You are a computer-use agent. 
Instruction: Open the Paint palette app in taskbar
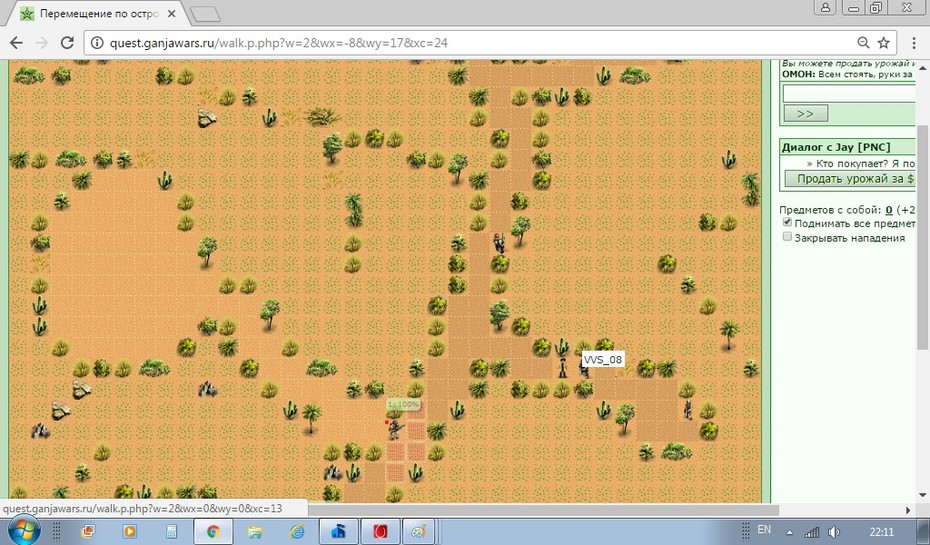click(x=419, y=531)
